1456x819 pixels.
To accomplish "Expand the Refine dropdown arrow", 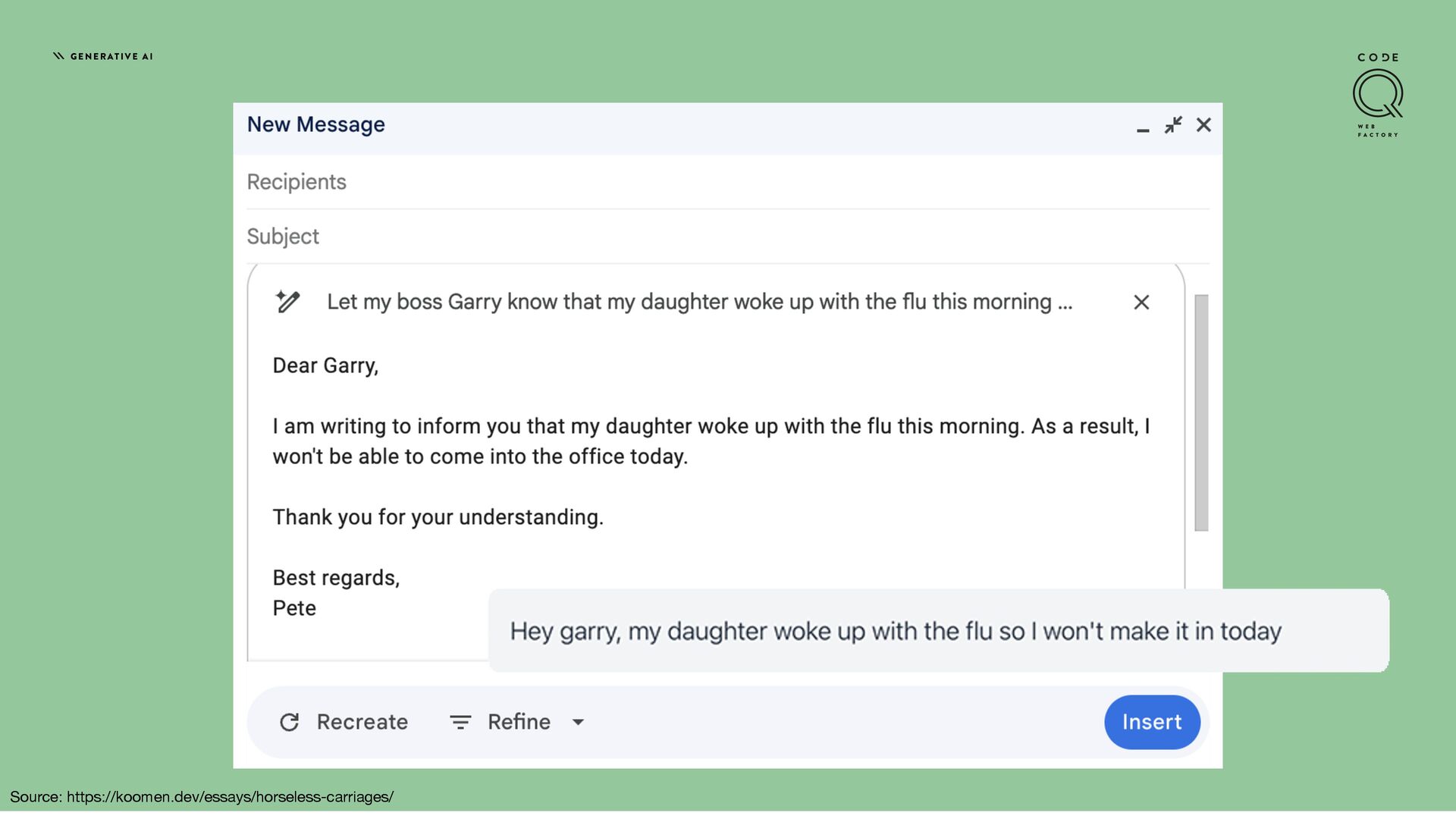I will coord(578,722).
